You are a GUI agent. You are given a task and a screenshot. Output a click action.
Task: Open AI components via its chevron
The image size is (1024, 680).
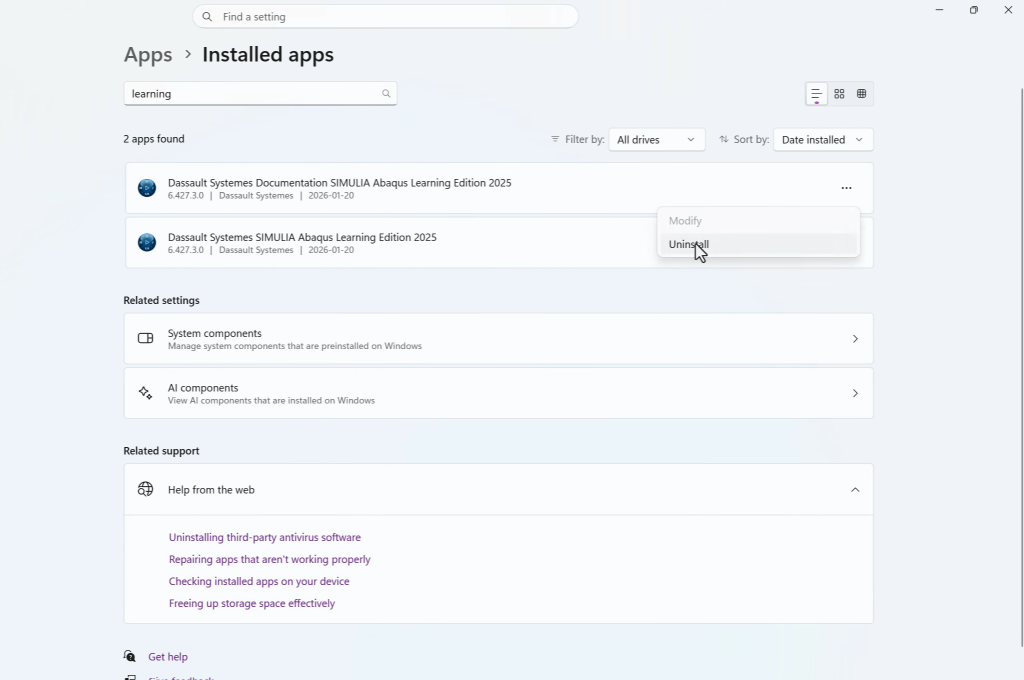tap(855, 393)
